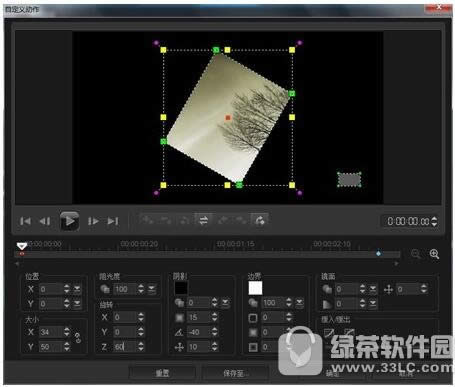The width and height of the screenshot is (455, 387).
Task: Play the motion preview
Action: pyautogui.click(x=69, y=221)
